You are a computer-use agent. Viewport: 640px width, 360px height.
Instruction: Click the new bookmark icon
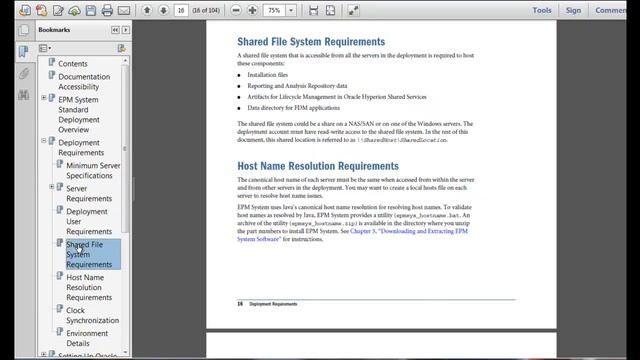(x=121, y=49)
